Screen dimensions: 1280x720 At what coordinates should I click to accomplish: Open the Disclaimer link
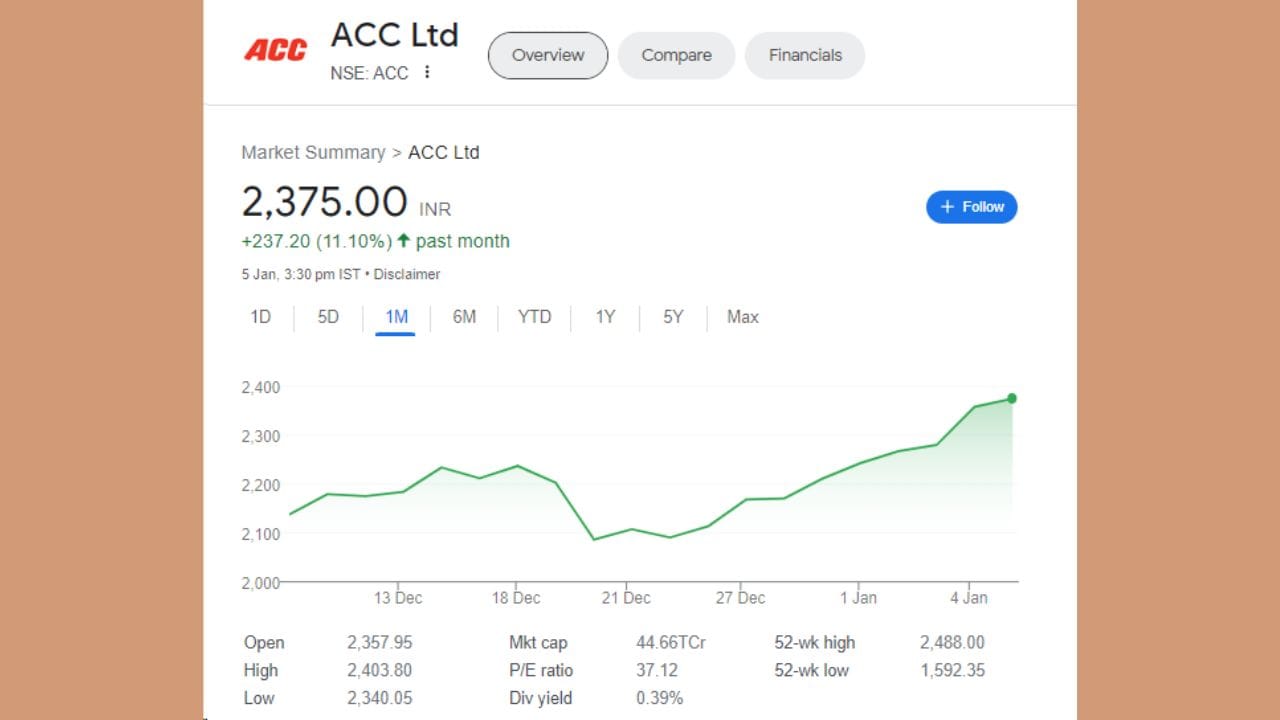click(407, 274)
